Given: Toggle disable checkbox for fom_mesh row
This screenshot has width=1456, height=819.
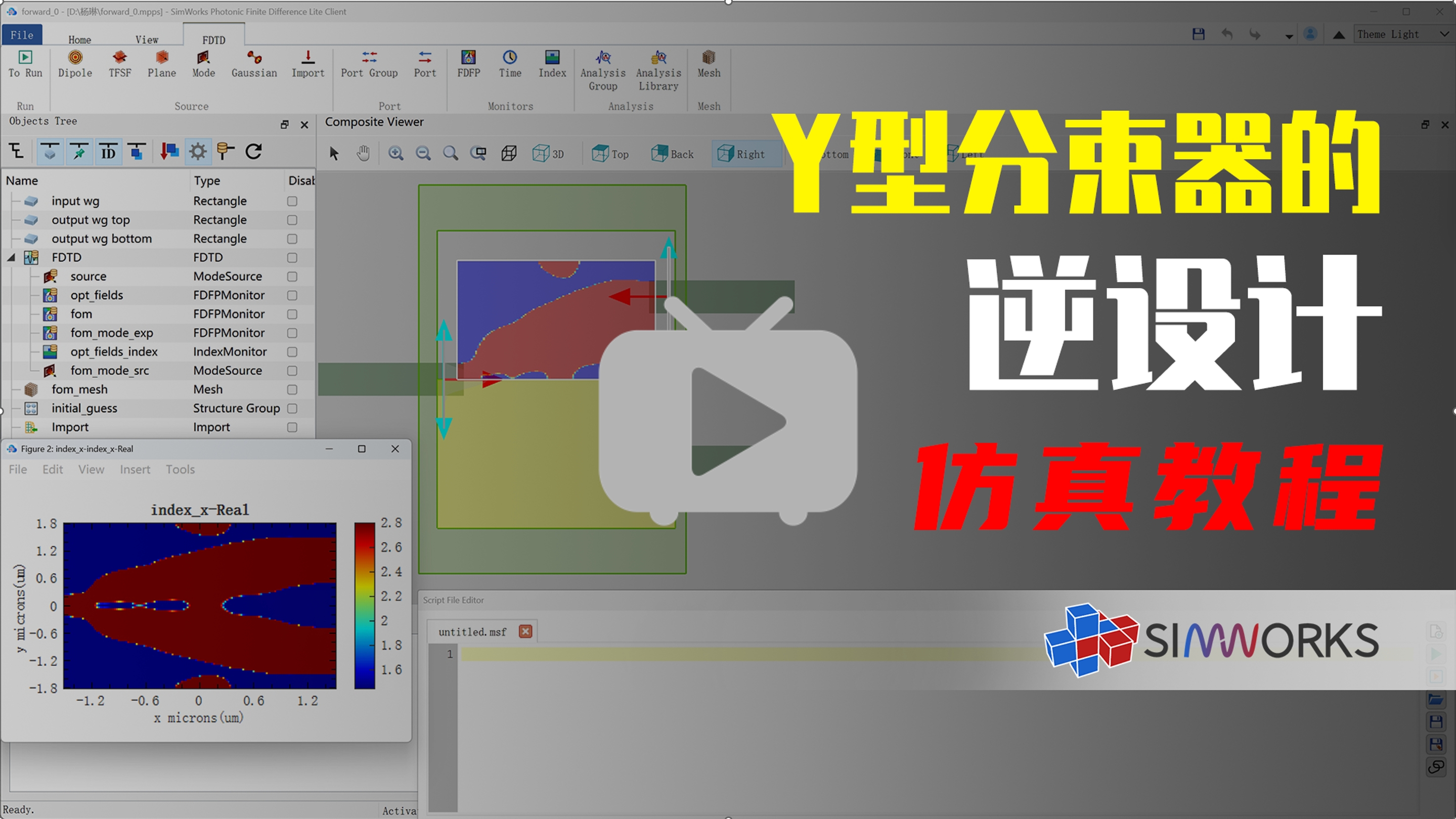Looking at the screenshot, I should tap(292, 390).
